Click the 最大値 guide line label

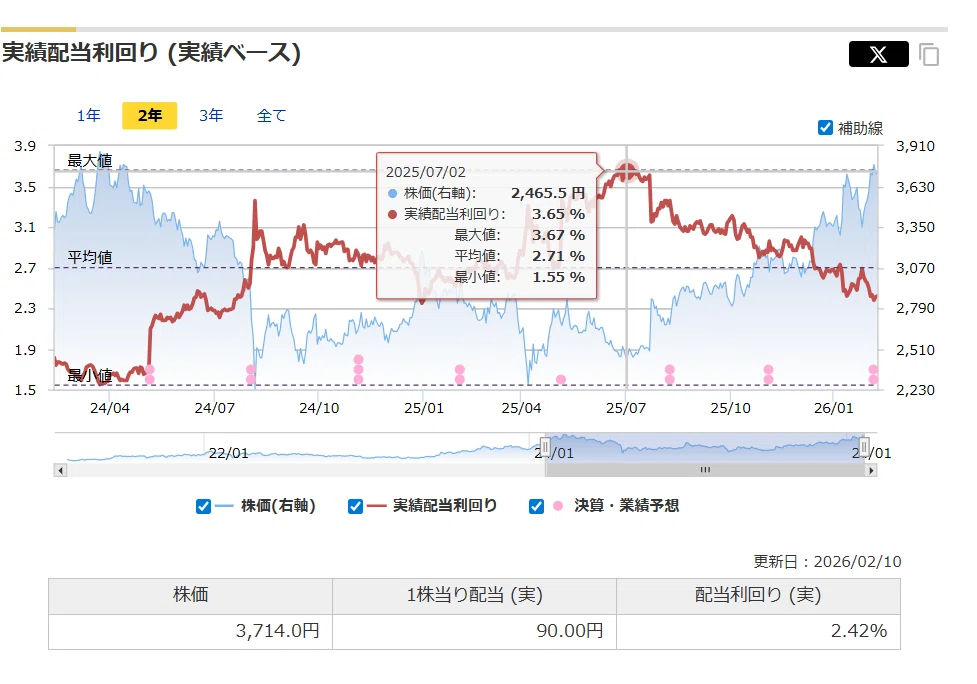[90, 161]
